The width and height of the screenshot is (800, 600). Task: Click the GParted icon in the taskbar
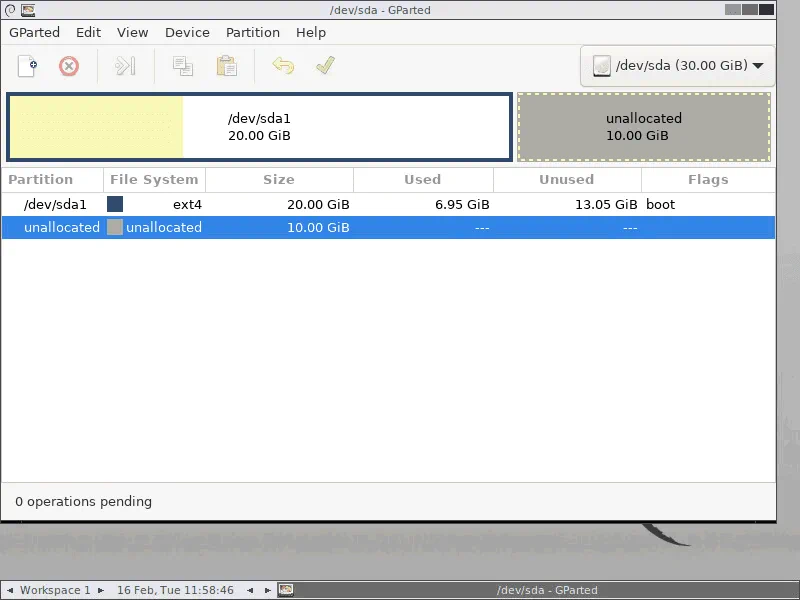[x=286, y=590]
